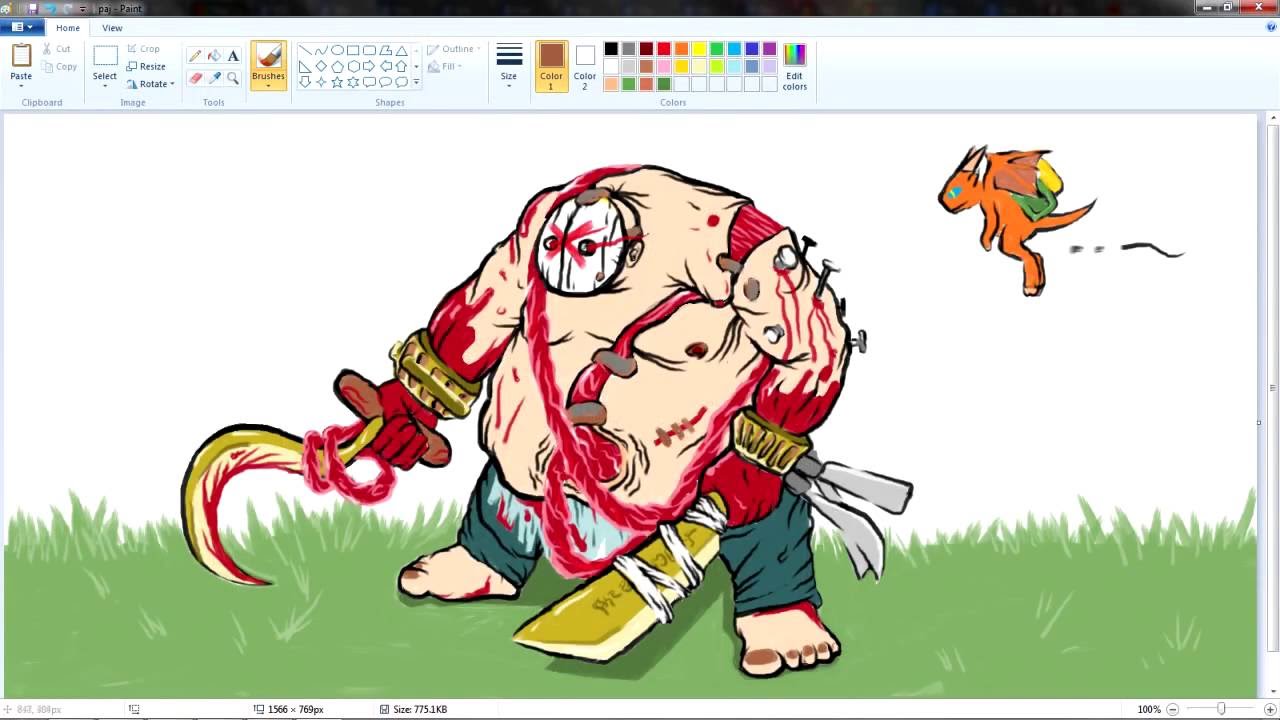Choose the Line shape
1280x720 pixels.
[305, 50]
